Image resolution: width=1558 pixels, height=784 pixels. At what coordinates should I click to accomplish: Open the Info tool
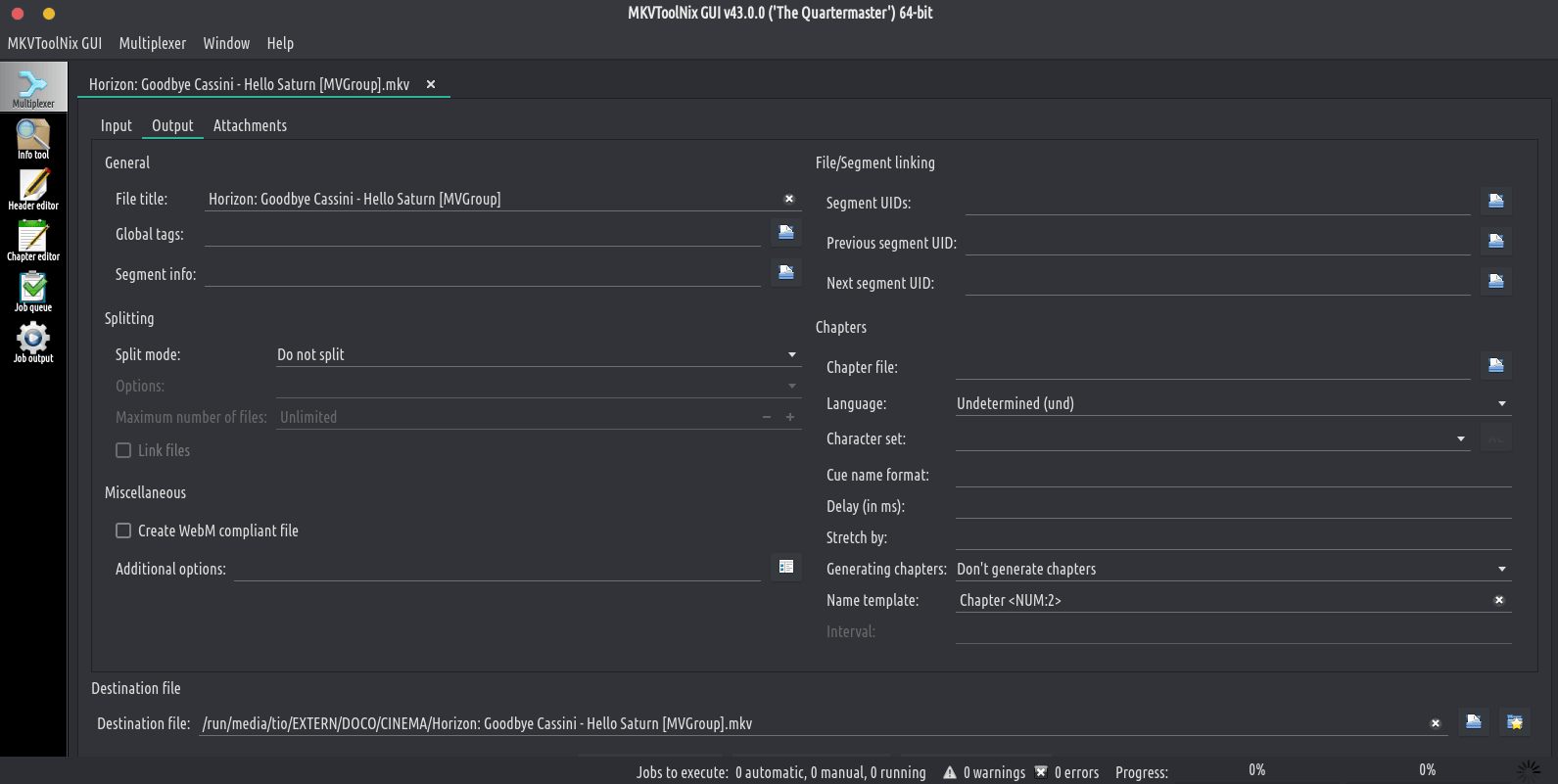pos(33,139)
